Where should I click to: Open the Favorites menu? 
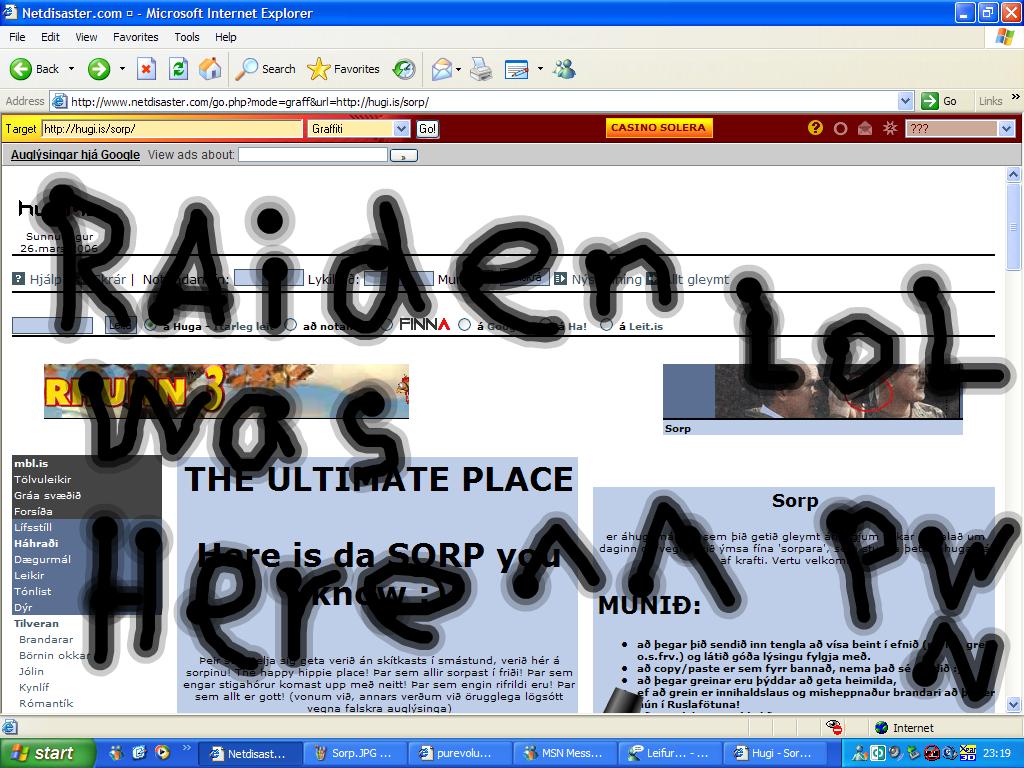[136, 37]
